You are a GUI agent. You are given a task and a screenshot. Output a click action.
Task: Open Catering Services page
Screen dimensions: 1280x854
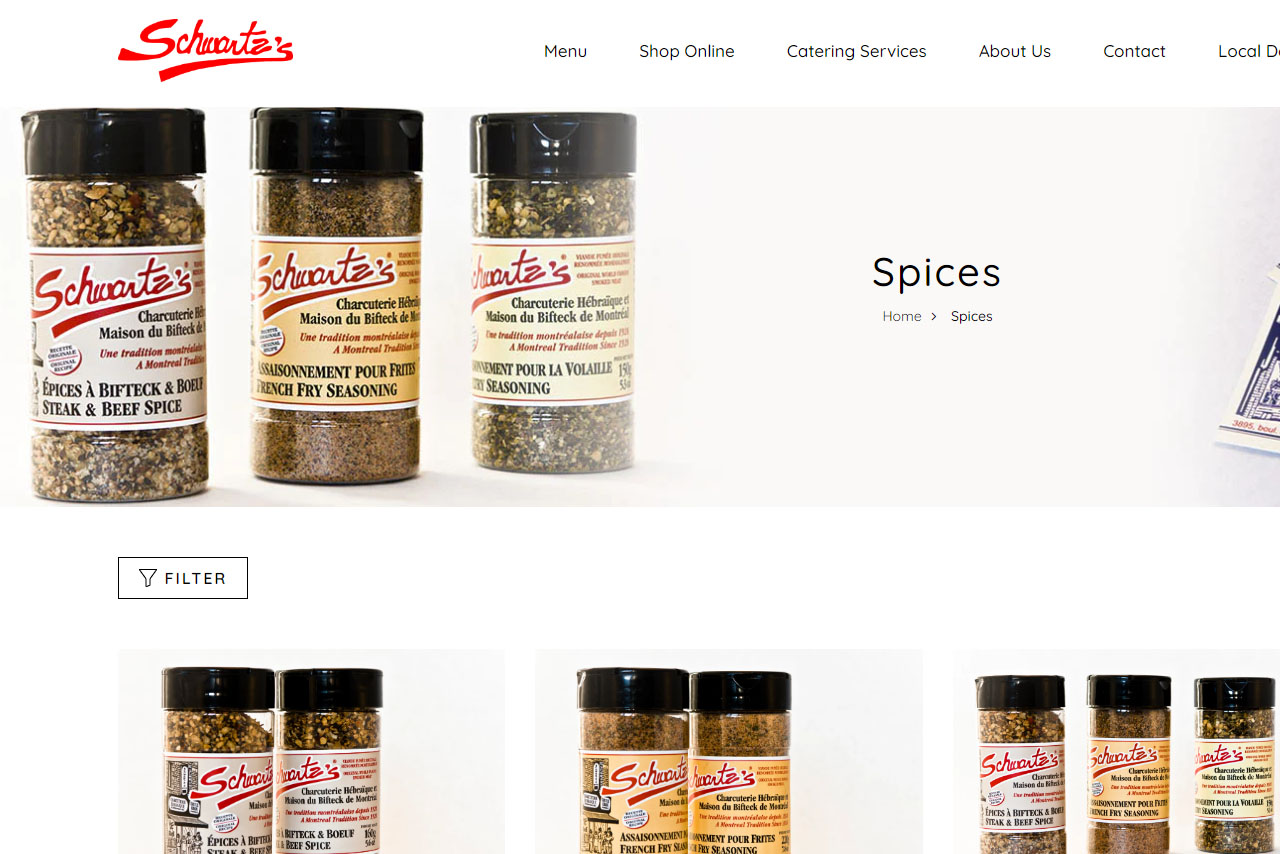tap(857, 51)
